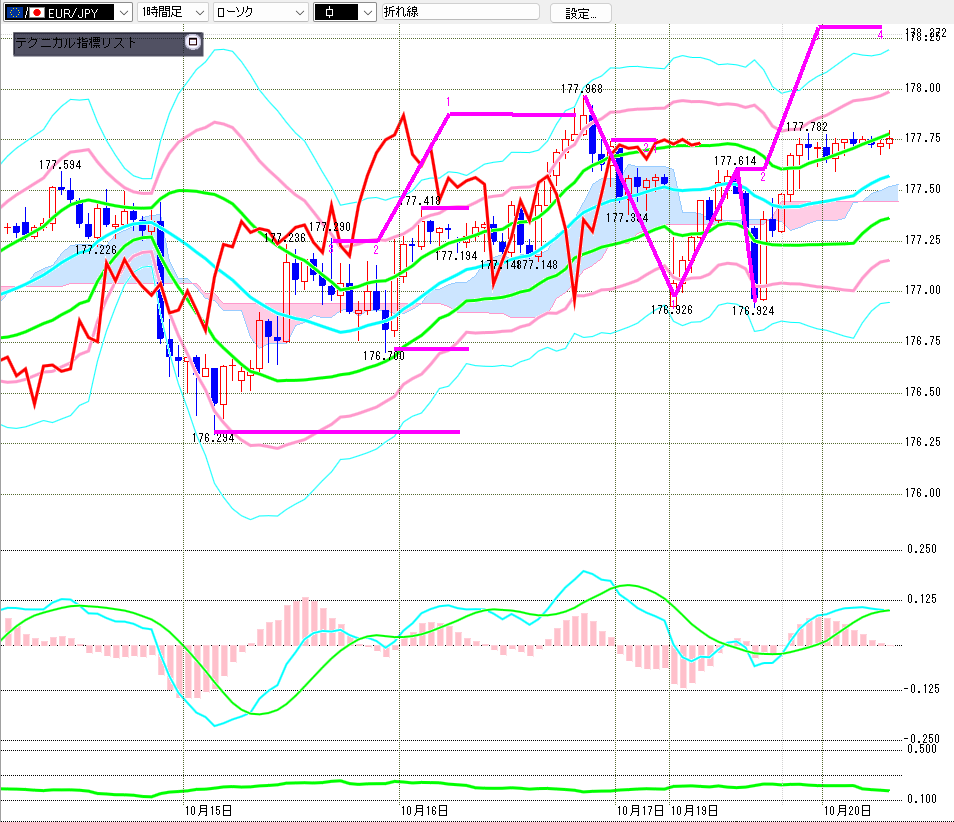The width and height of the screenshot is (954, 822).
Task: Open the 1時間足 timeframe dropdown
Action: [x=173, y=12]
